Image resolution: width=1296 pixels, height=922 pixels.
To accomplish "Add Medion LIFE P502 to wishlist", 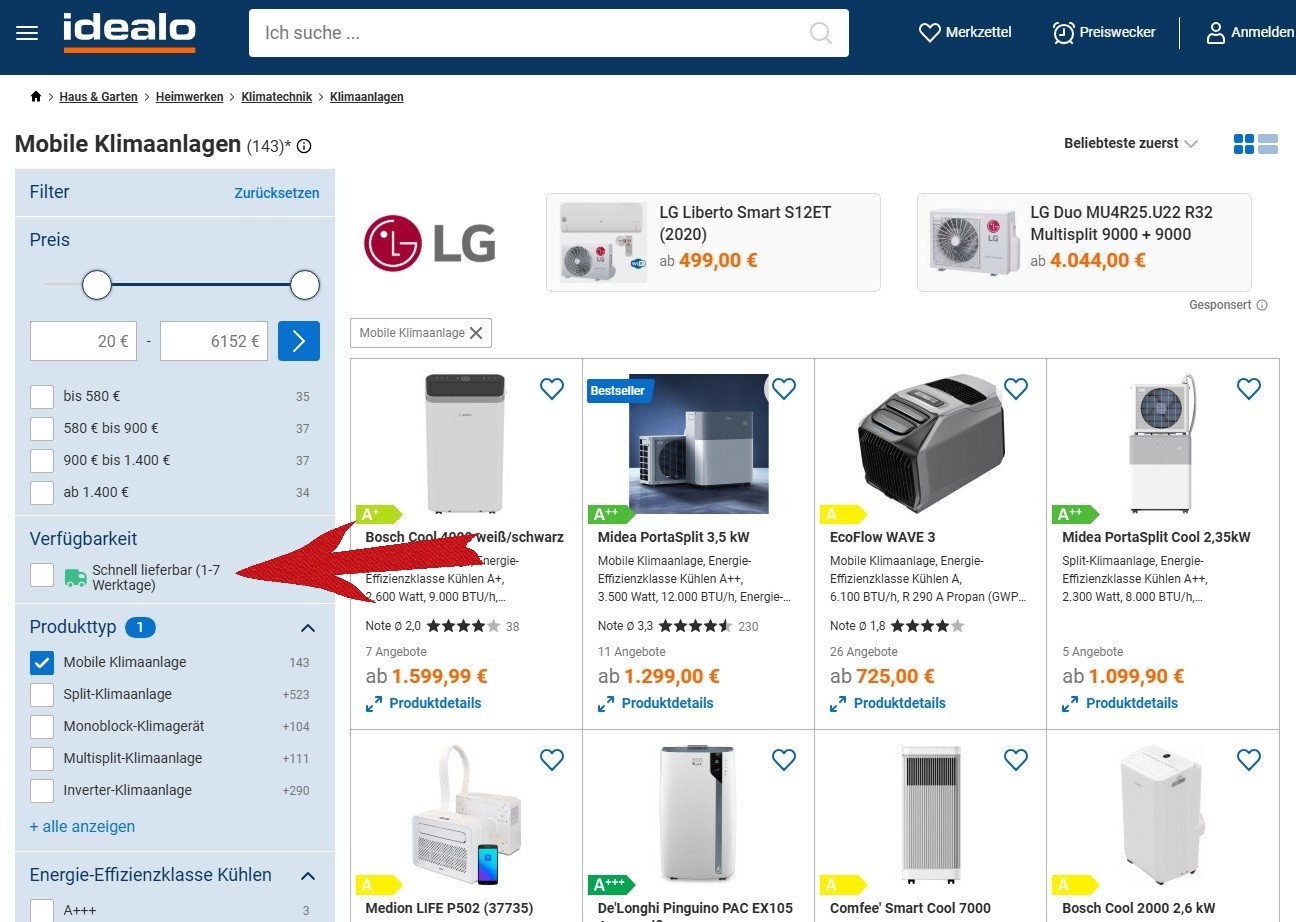I will [552, 760].
